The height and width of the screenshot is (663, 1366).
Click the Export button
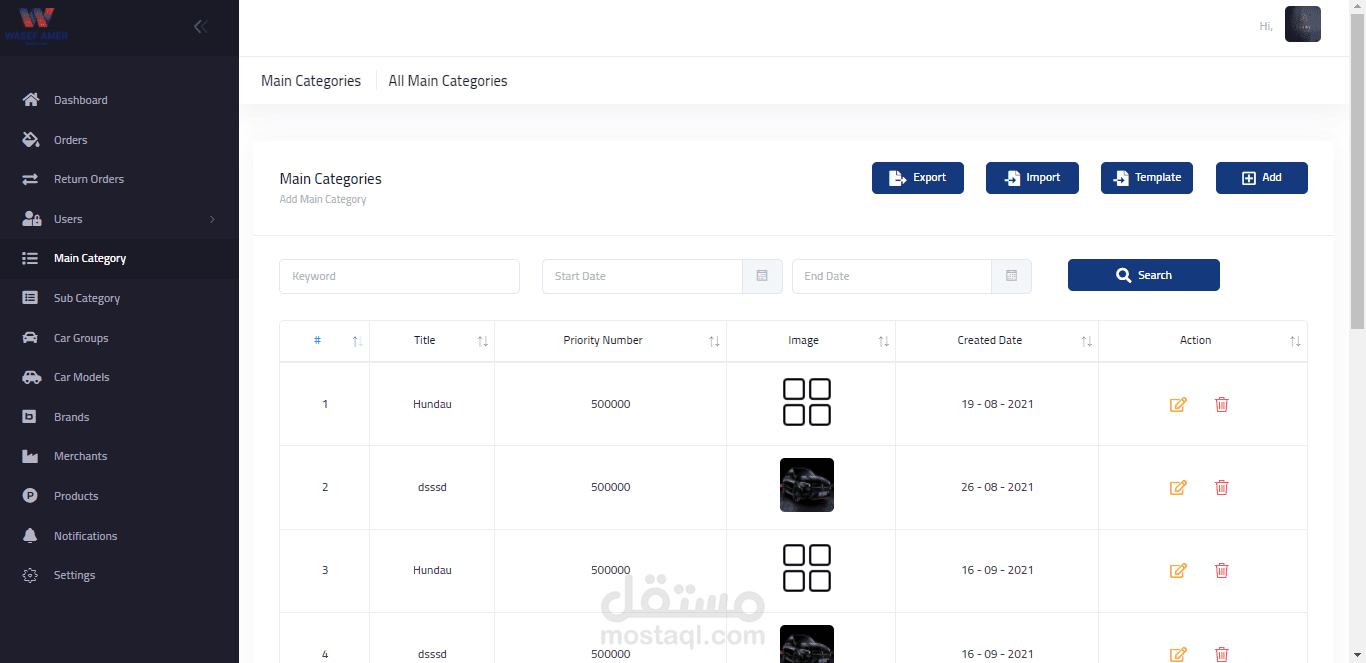(918, 178)
